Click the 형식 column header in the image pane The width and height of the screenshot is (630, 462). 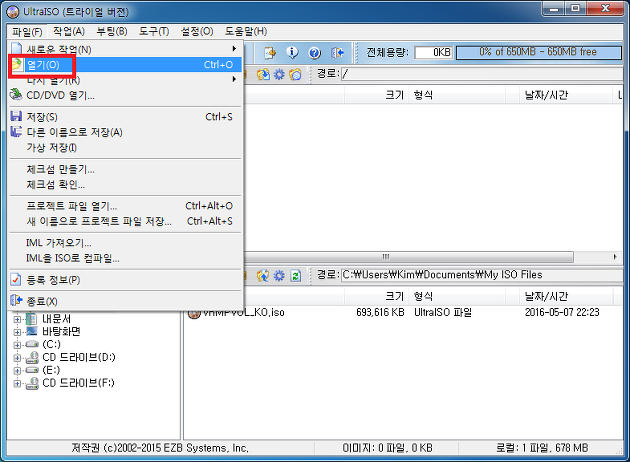point(457,95)
